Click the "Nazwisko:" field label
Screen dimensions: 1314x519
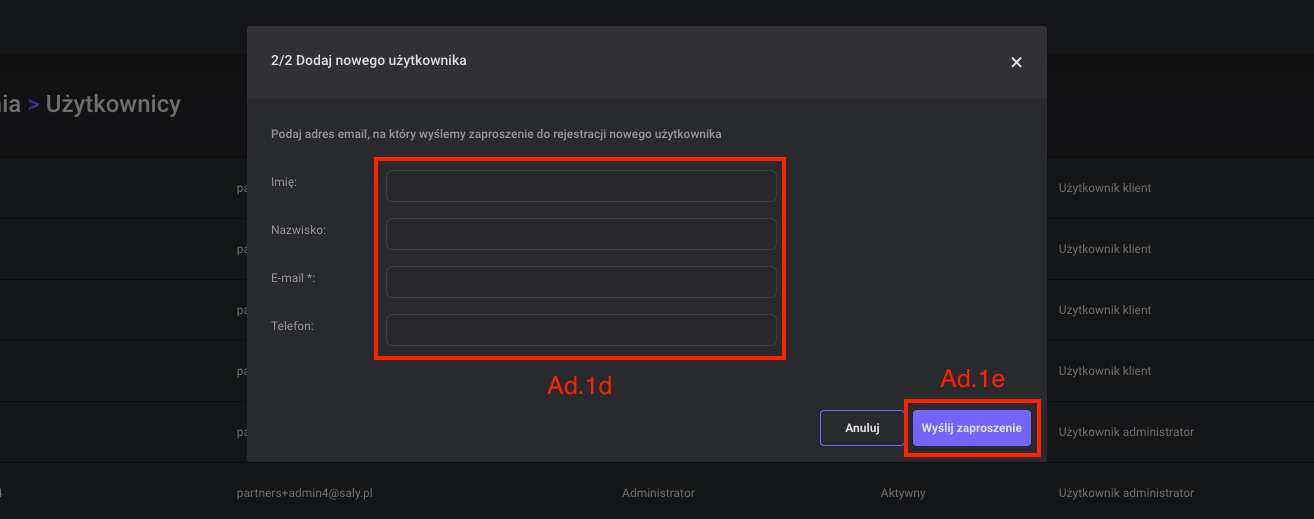click(x=291, y=230)
